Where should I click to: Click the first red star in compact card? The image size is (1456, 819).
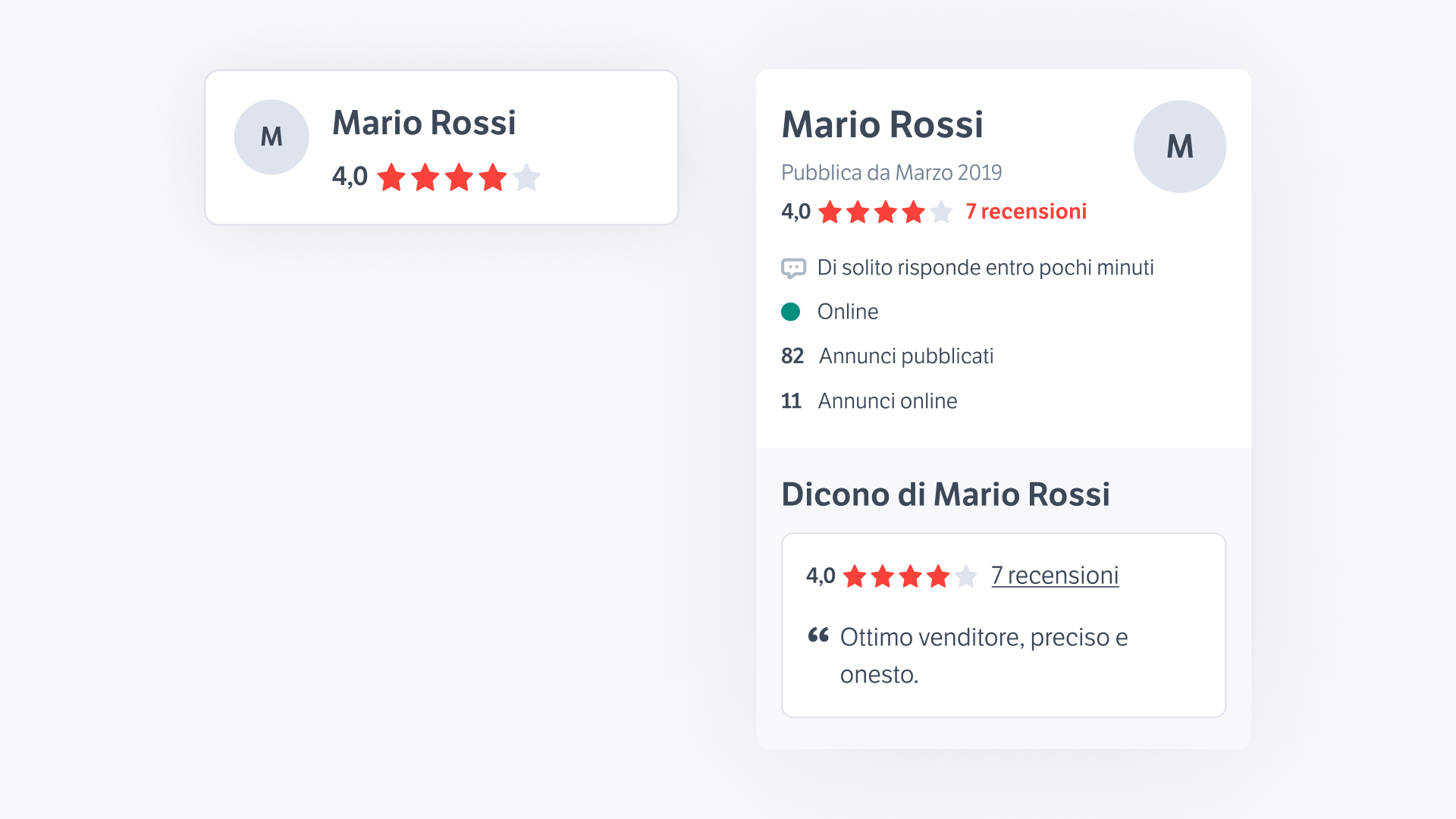pyautogui.click(x=391, y=177)
